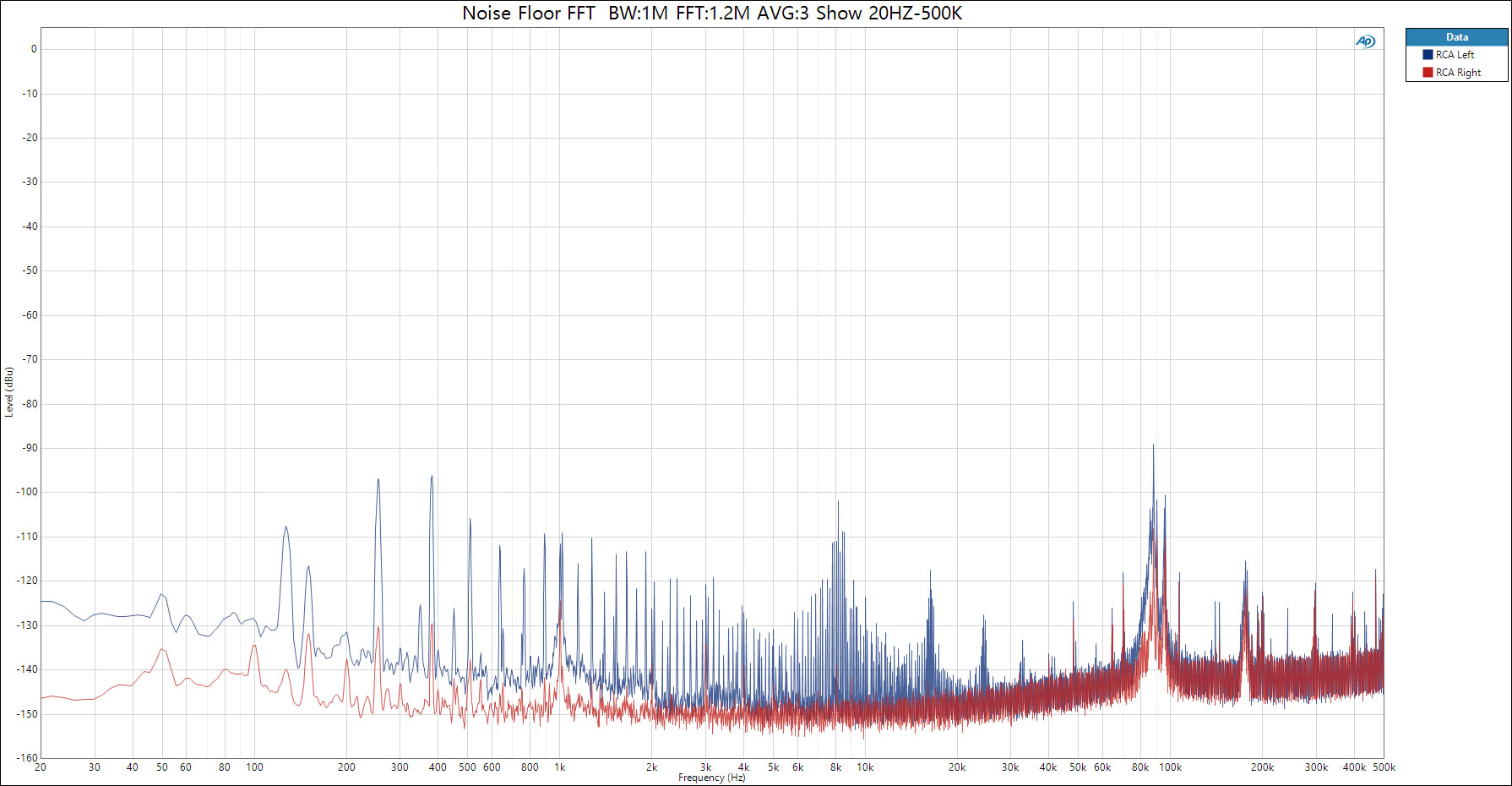Click the 200 frequency tick label
The image size is (1512, 786).
pyautogui.click(x=346, y=767)
